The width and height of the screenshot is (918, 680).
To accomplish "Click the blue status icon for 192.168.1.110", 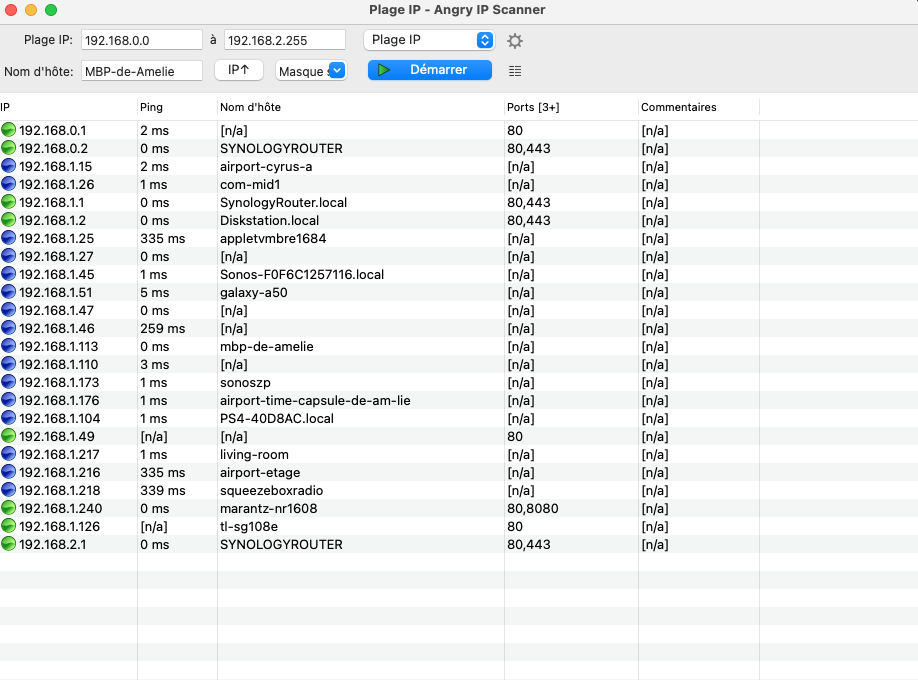I will [8, 364].
